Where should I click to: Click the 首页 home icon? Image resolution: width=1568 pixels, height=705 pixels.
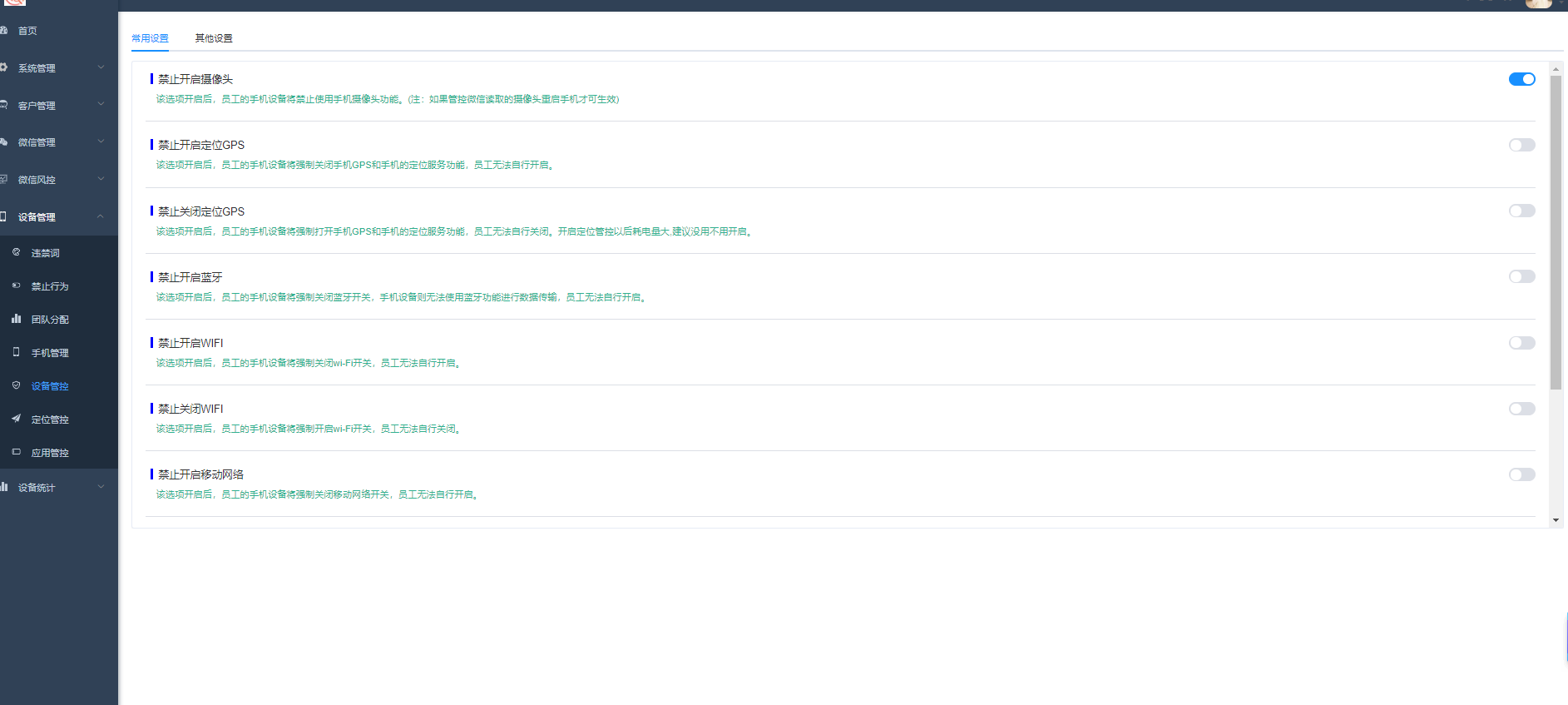[x=4, y=31]
